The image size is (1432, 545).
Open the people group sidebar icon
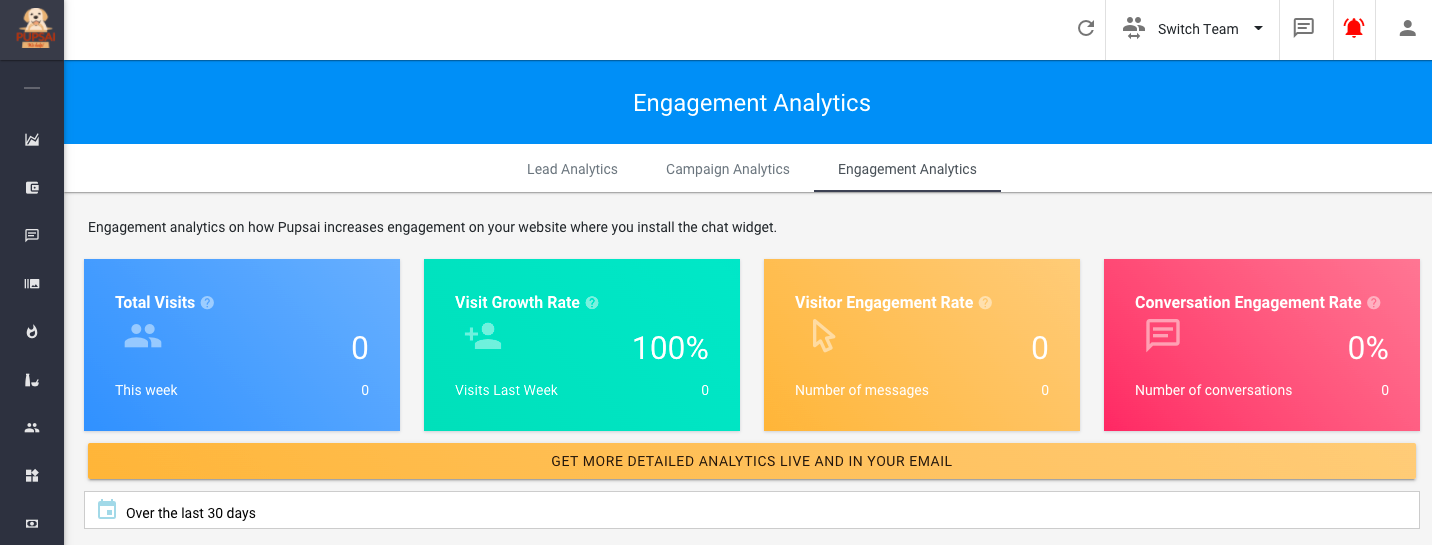click(32, 428)
